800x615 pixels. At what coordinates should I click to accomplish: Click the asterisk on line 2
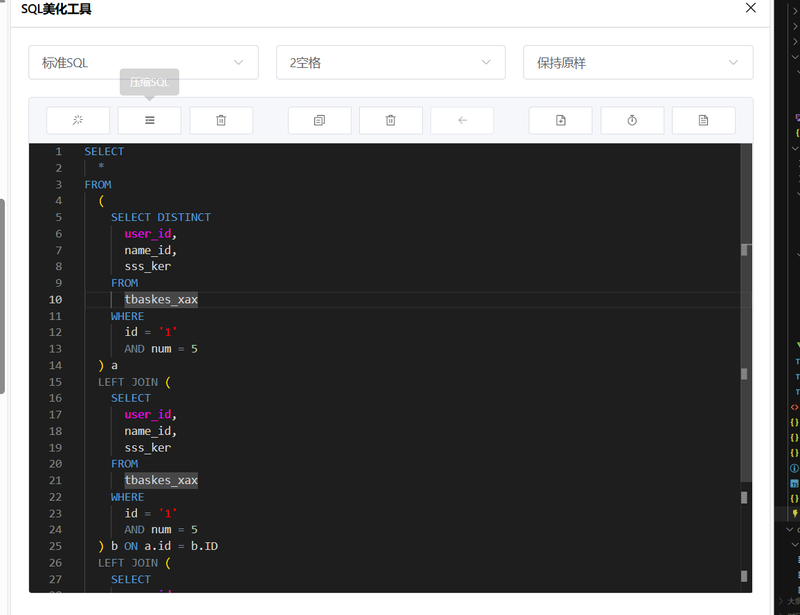101,166
